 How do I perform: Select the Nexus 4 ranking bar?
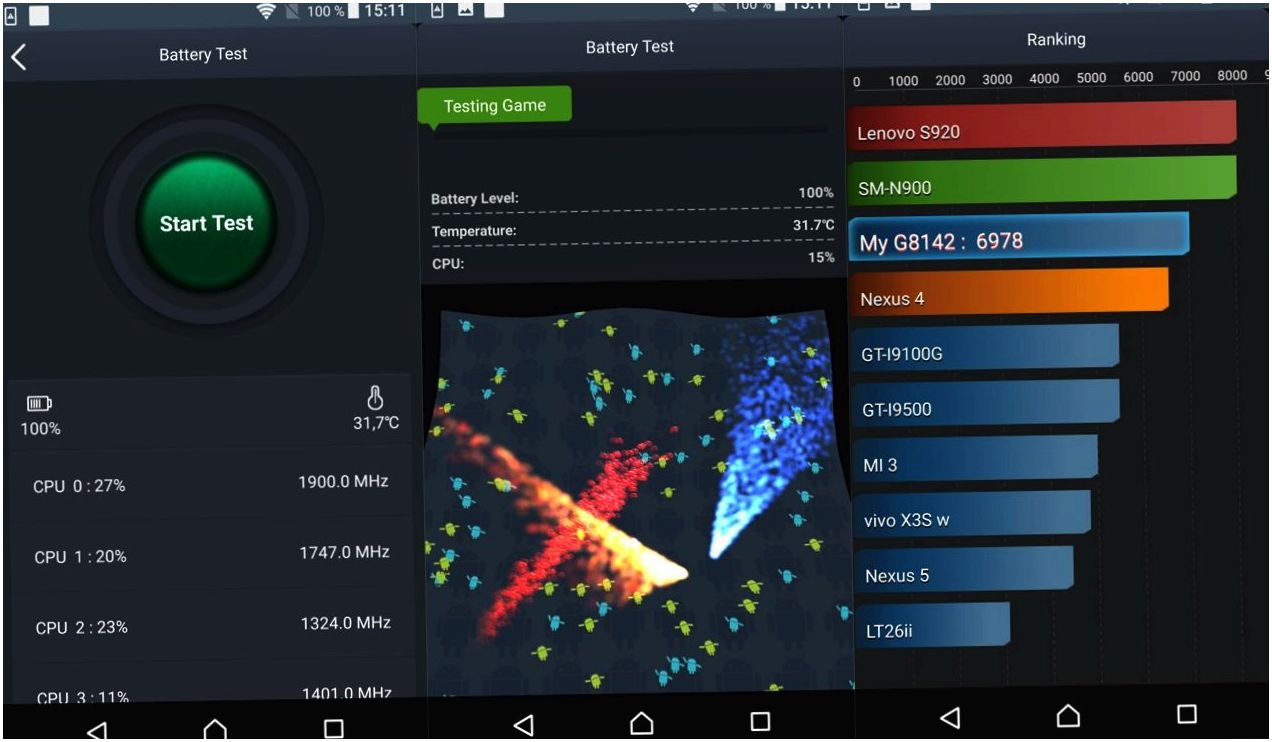1008,293
